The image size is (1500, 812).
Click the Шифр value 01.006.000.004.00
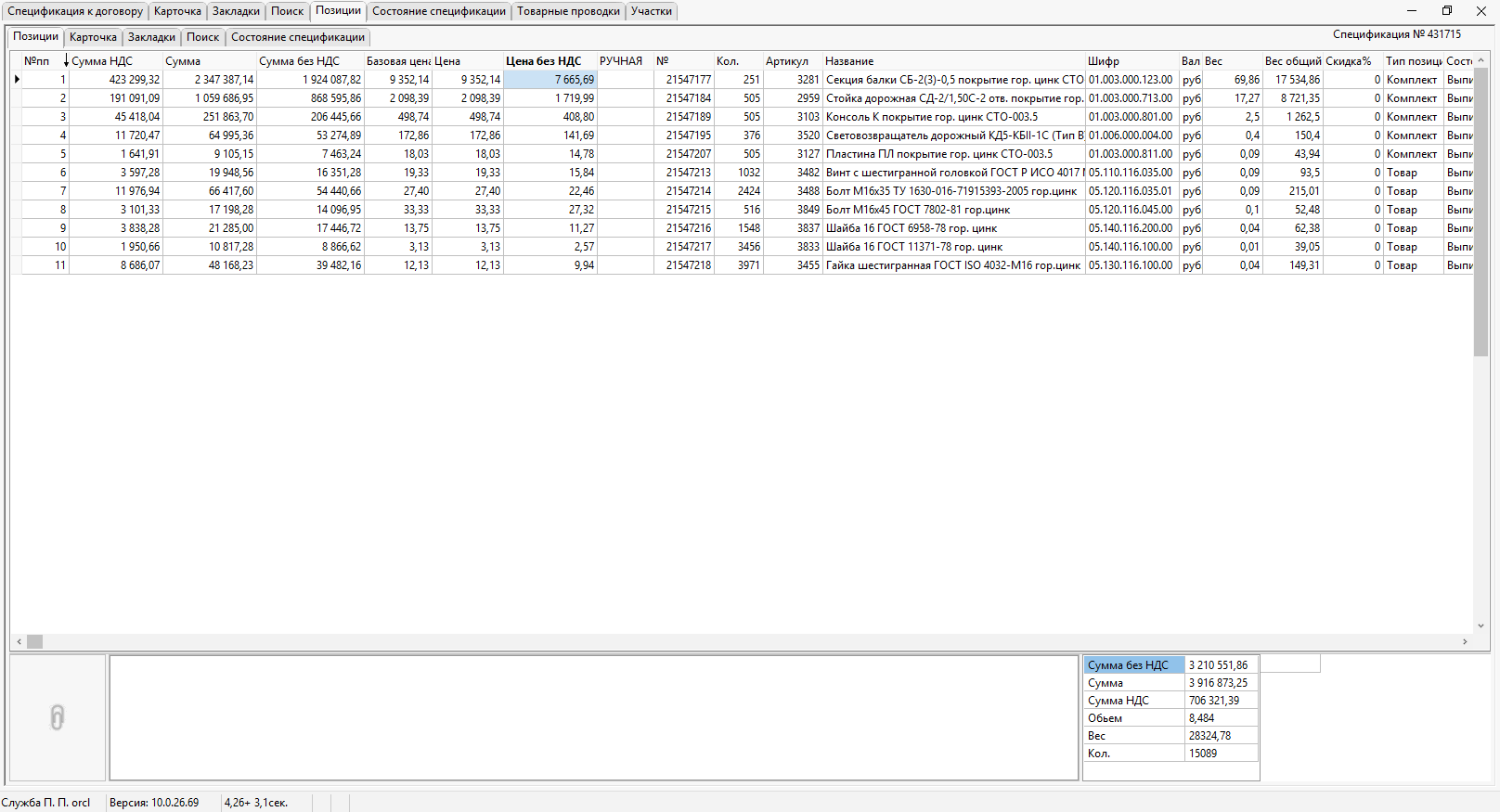1132,135
